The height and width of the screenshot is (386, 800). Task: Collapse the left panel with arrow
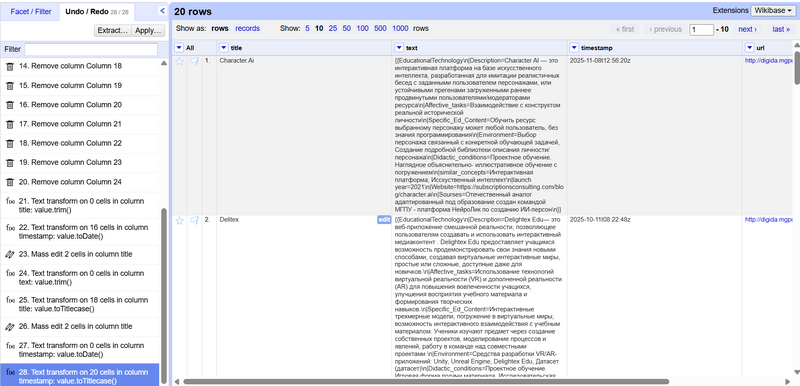pyautogui.click(x=162, y=10)
